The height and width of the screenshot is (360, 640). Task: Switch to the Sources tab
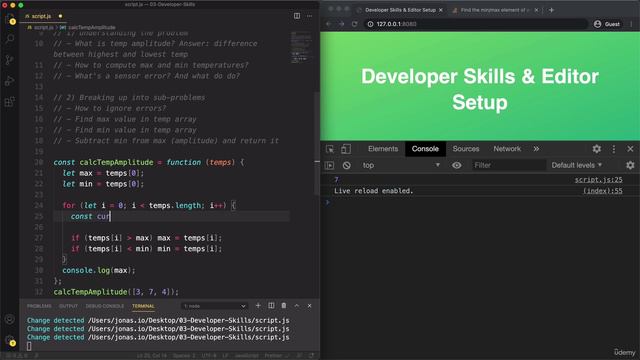[466, 149]
